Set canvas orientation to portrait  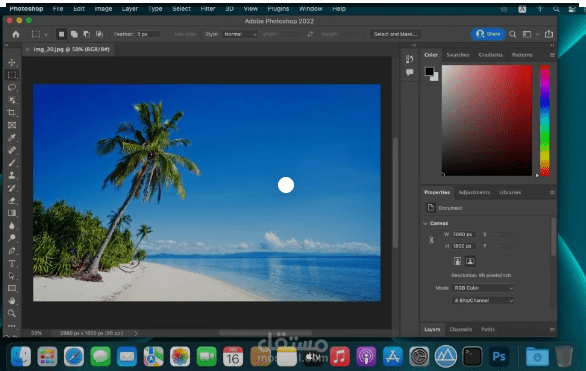tap(457, 261)
